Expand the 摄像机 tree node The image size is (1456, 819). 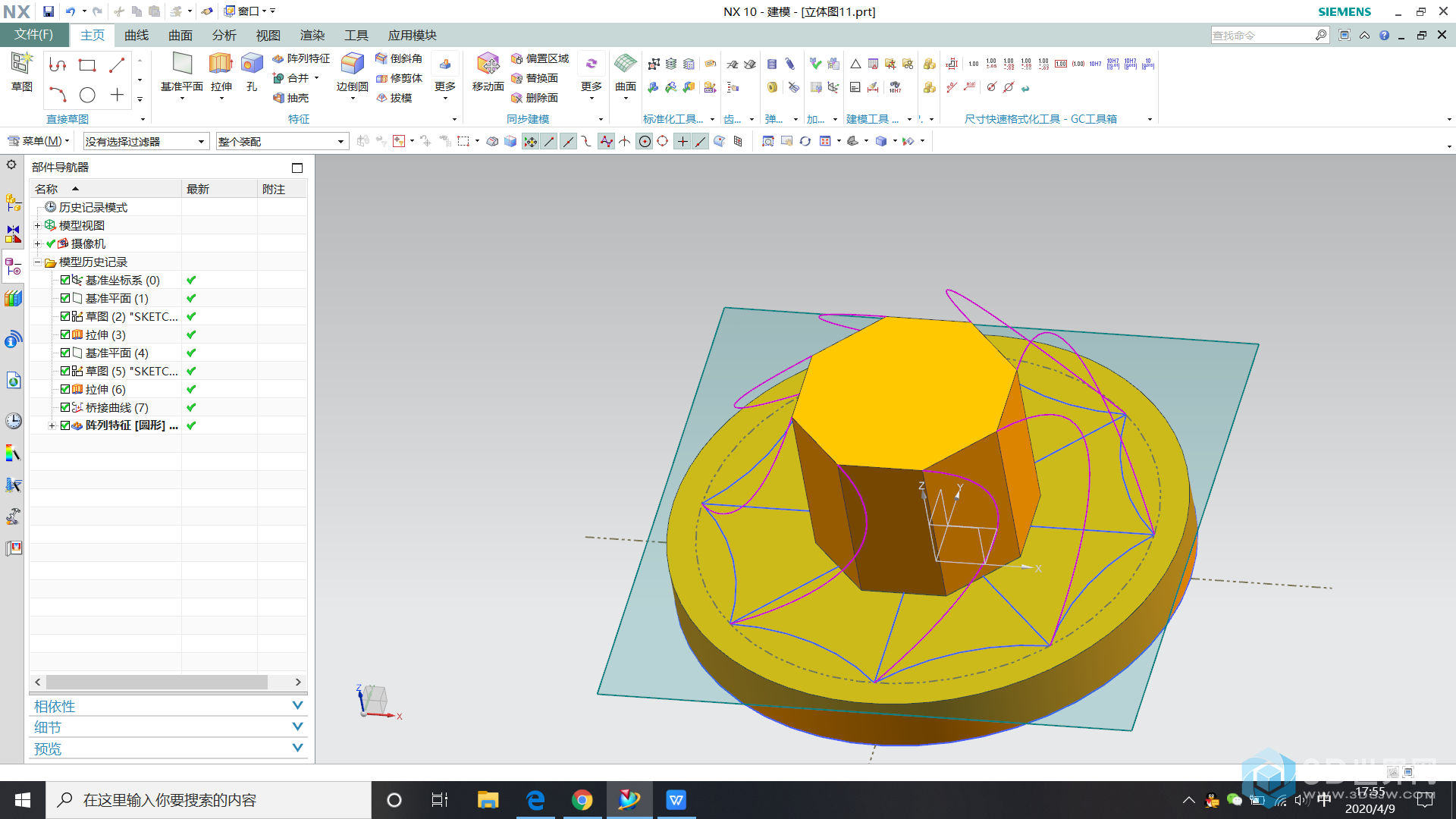point(37,243)
